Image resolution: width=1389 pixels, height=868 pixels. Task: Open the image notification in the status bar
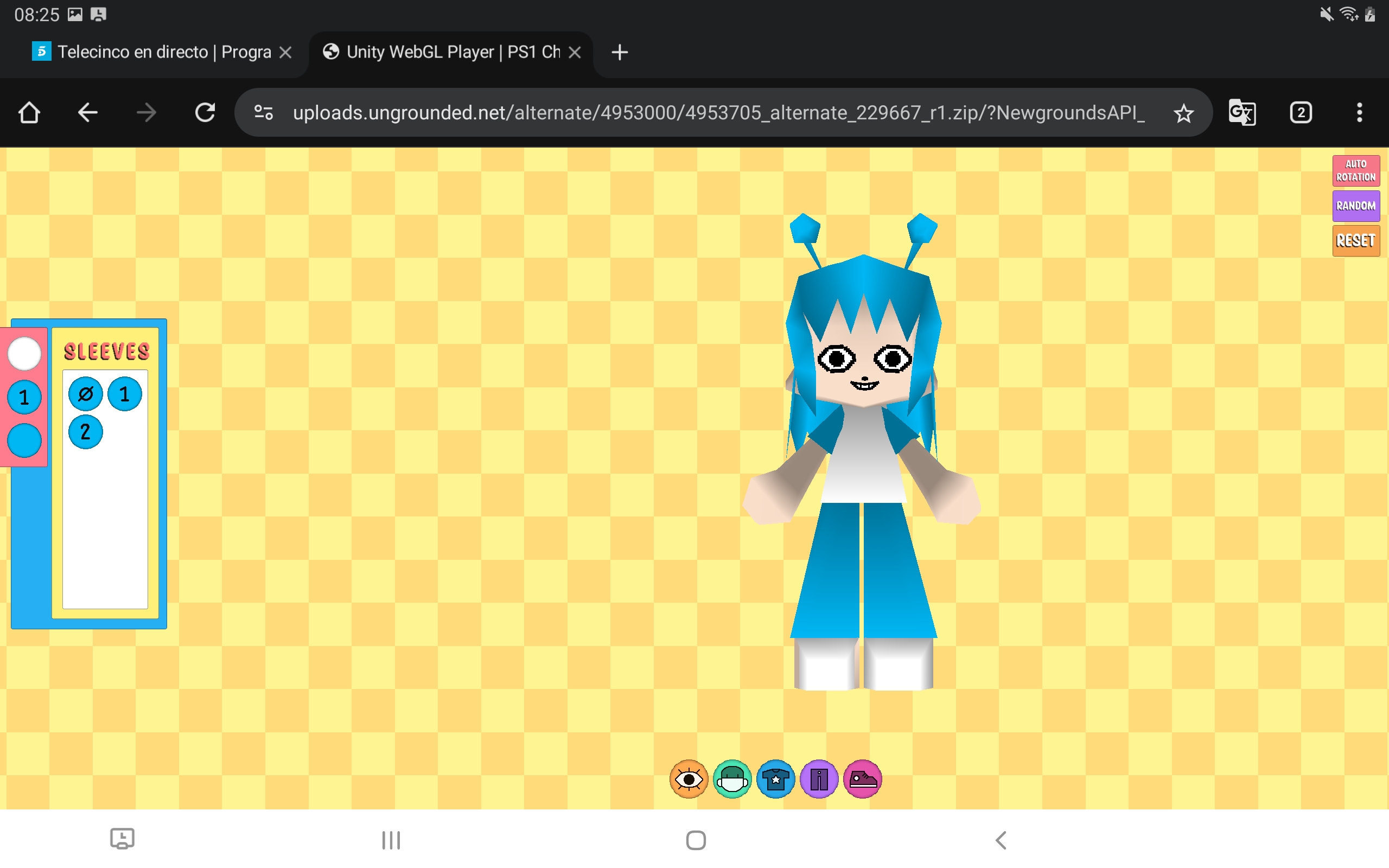(75, 14)
